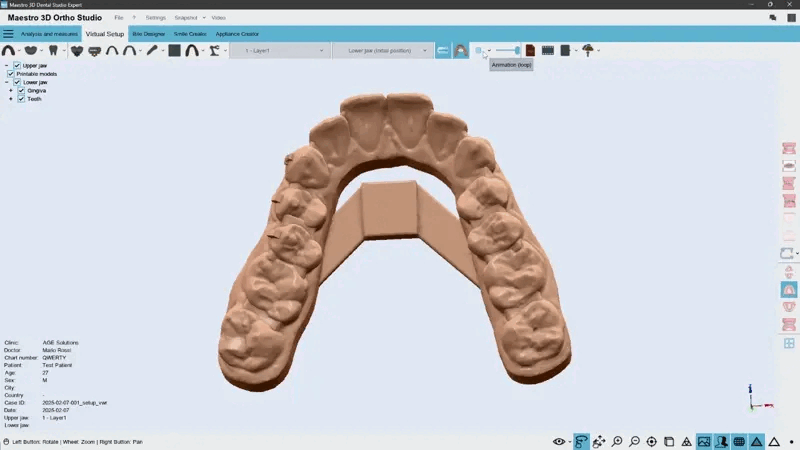Viewport: 800px width, 450px height.
Task: Open the hamburger menu
Action: [x=8, y=34]
